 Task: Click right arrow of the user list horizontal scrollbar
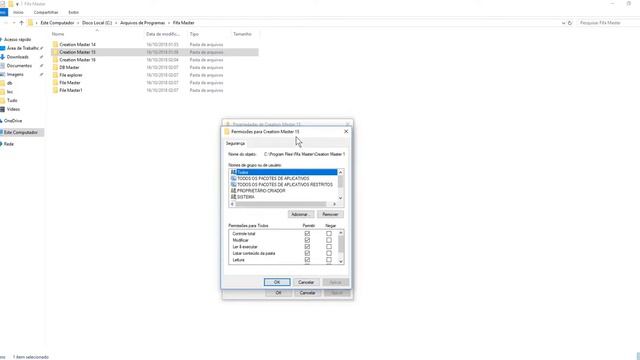[x=334, y=204]
